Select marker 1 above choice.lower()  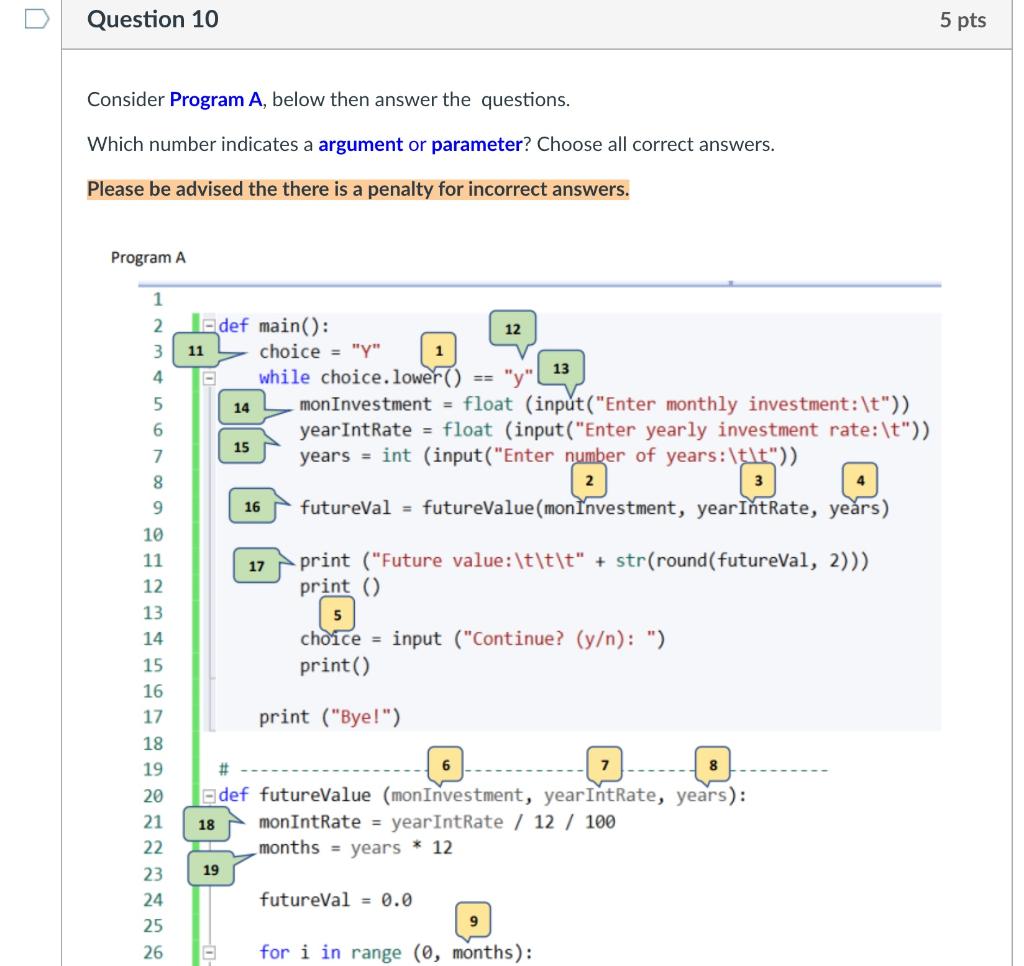tap(437, 351)
